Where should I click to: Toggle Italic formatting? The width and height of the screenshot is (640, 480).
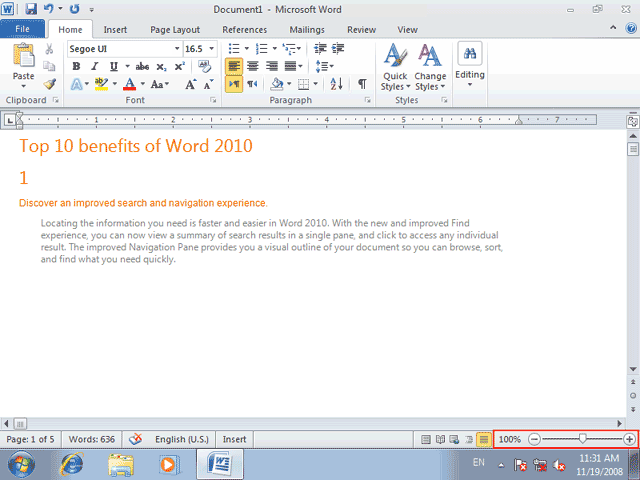[95, 67]
